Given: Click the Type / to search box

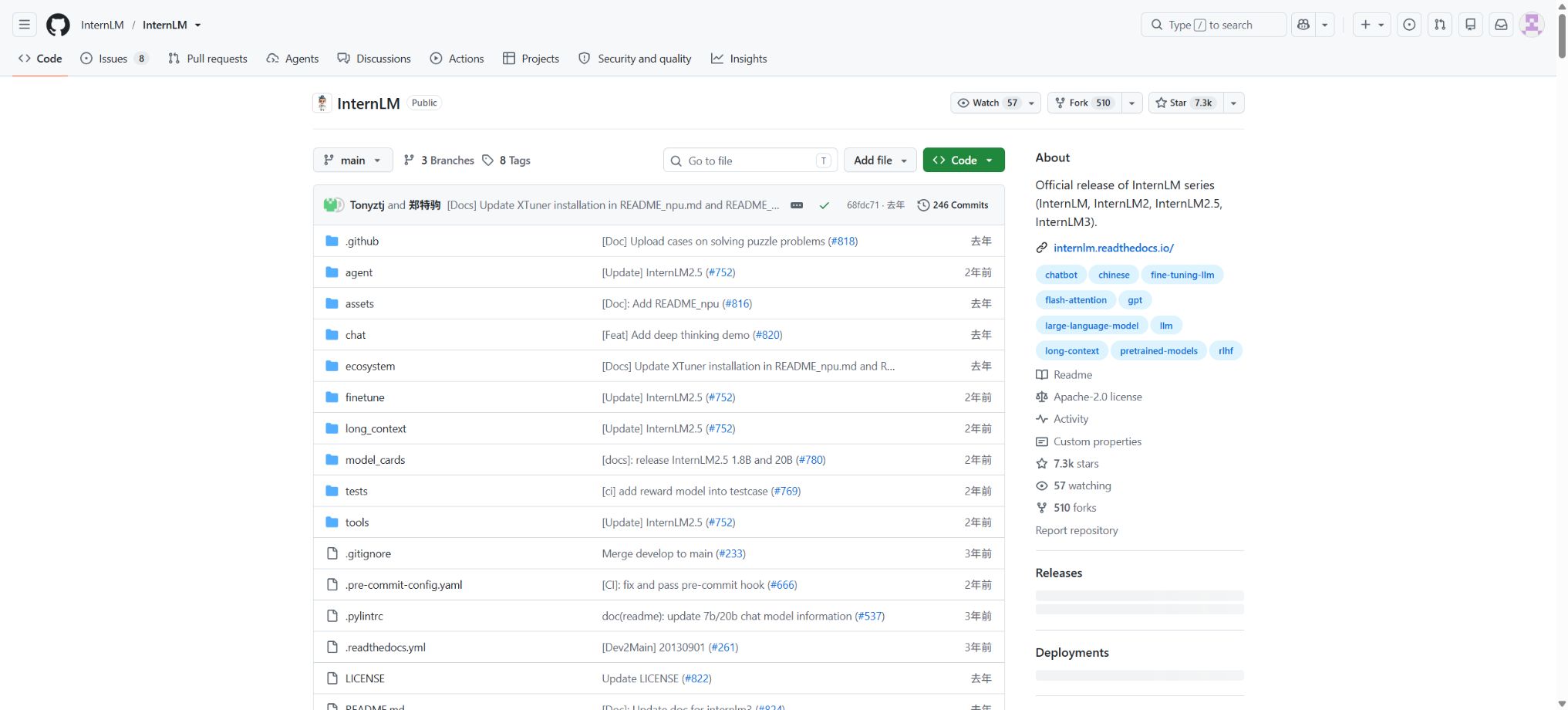Looking at the screenshot, I should click(x=1213, y=25).
